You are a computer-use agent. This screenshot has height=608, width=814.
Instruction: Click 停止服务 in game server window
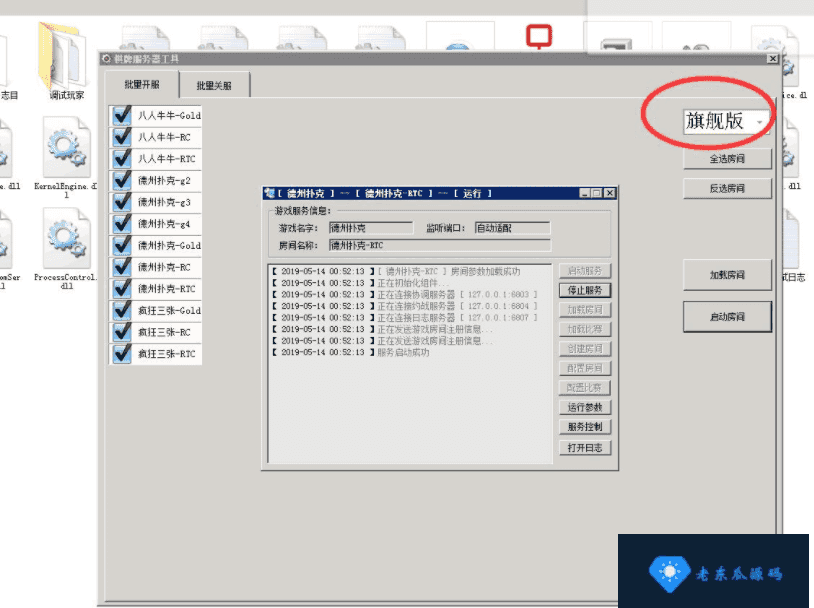pos(585,290)
